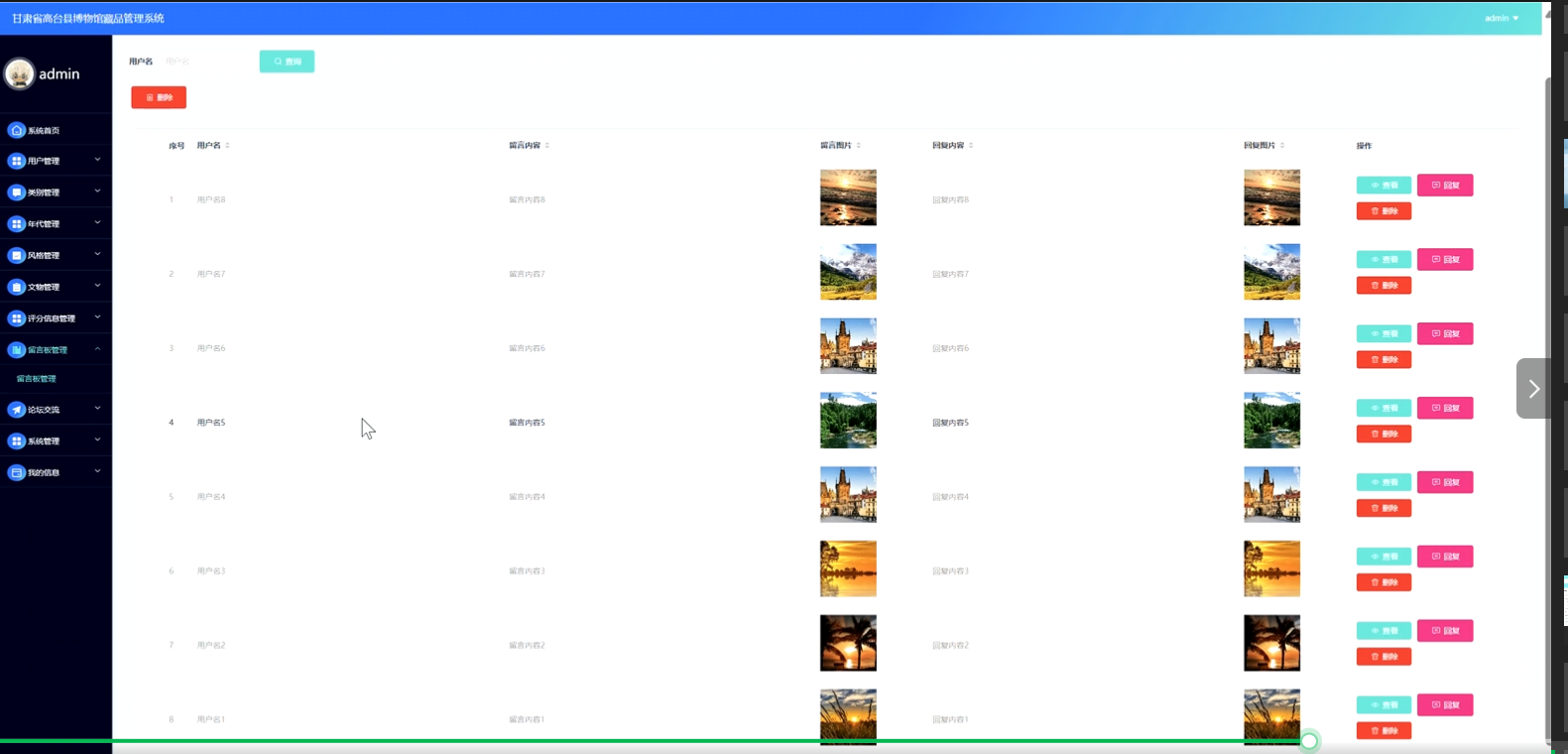View the message from 用户名5
Viewport: 1568px width, 754px height.
click(1384, 409)
